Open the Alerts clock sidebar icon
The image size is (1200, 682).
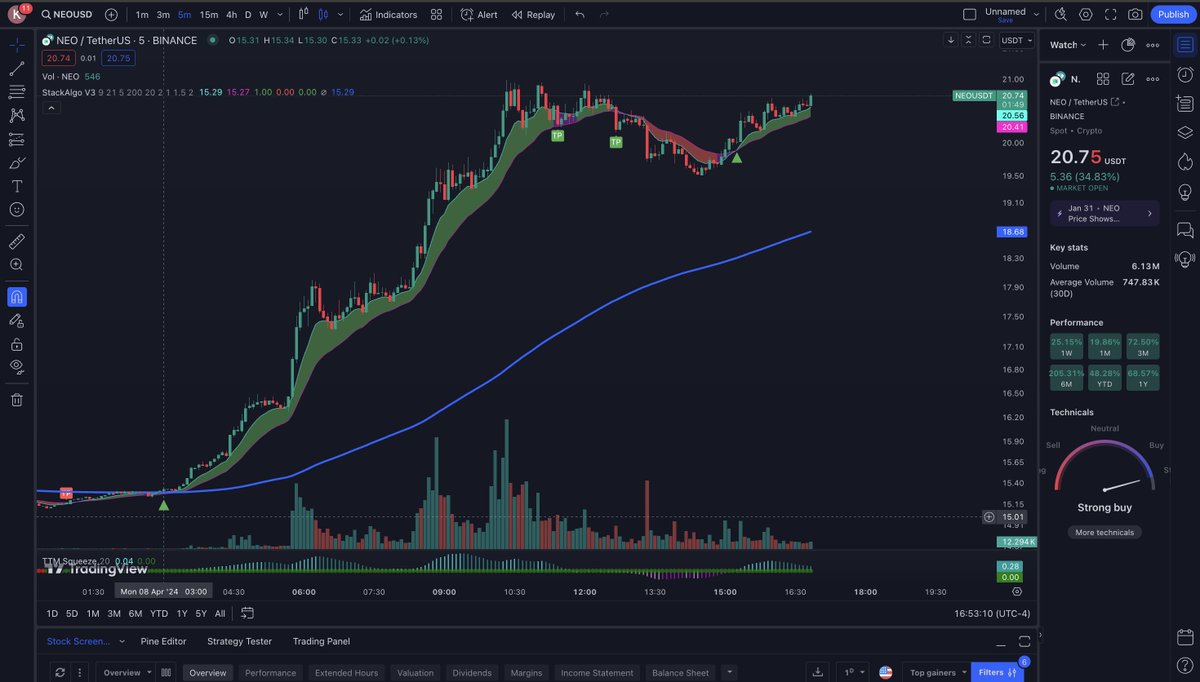tap(1185, 75)
